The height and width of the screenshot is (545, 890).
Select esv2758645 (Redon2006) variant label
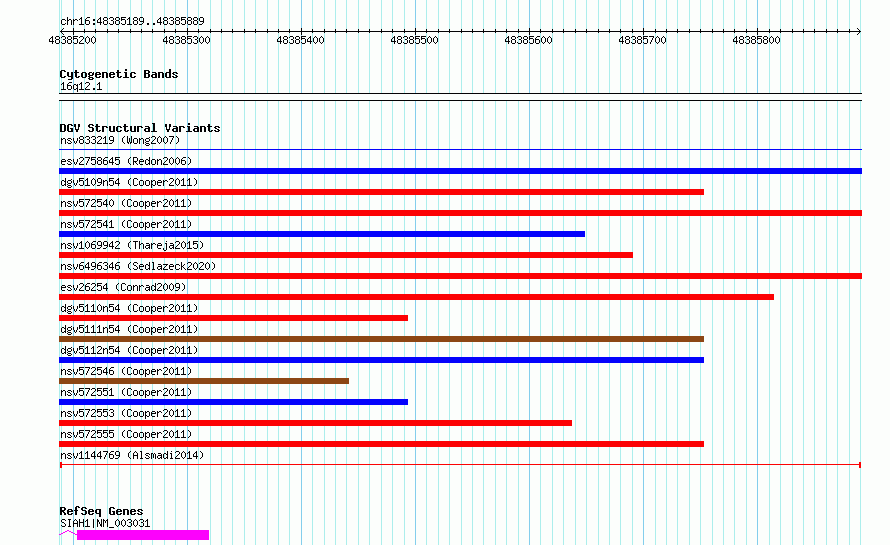[x=126, y=161]
